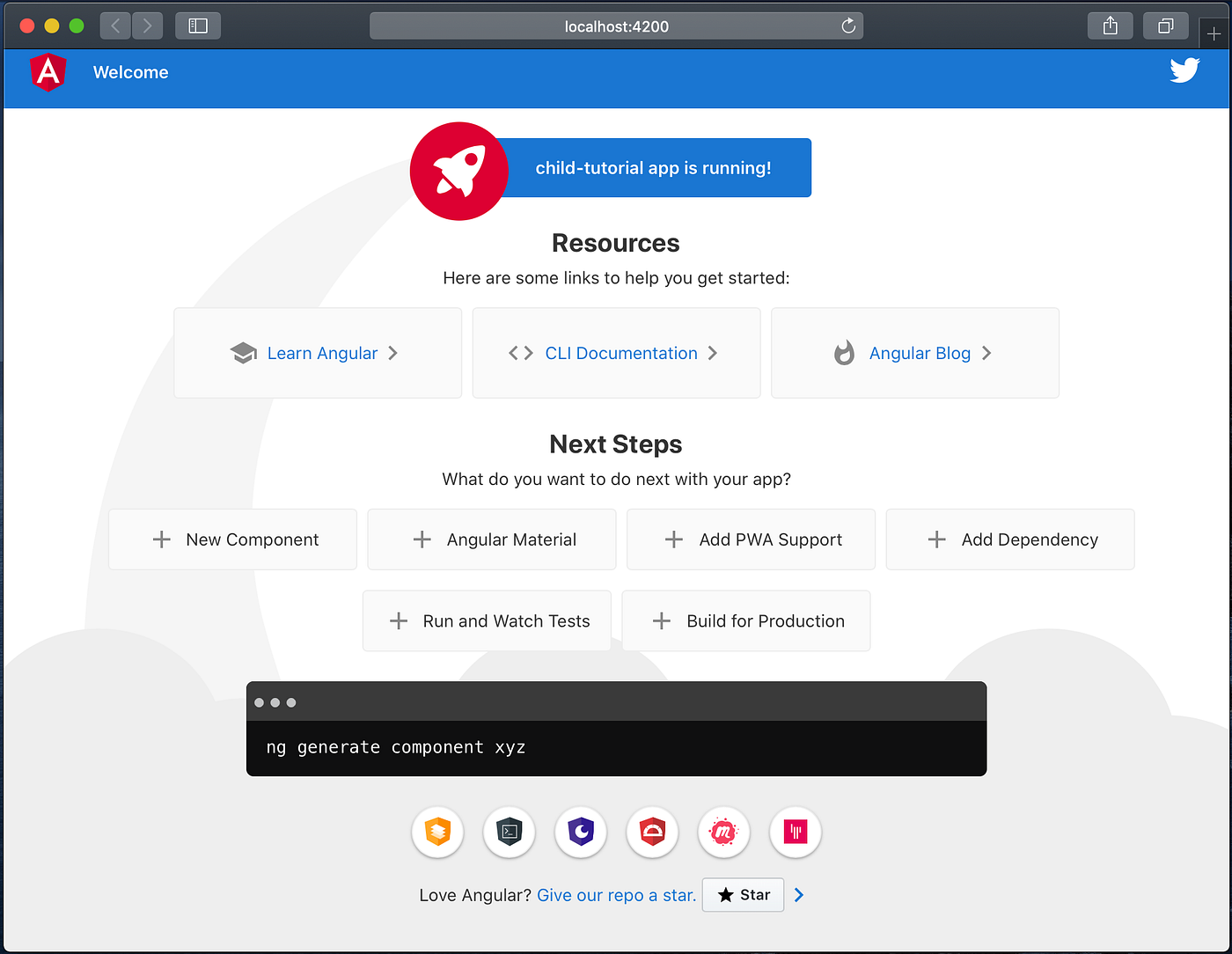Open the dark terminal shield icon
The height and width of the screenshot is (954, 1232).
510,832
